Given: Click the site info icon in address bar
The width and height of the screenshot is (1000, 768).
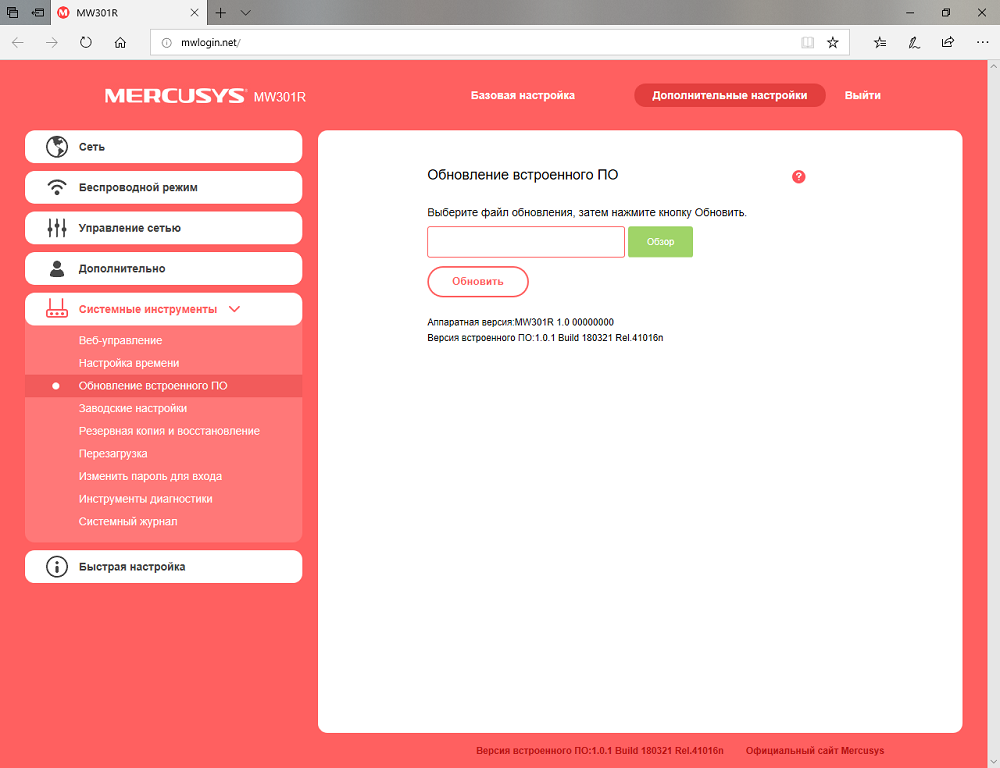Looking at the screenshot, I should (166, 43).
